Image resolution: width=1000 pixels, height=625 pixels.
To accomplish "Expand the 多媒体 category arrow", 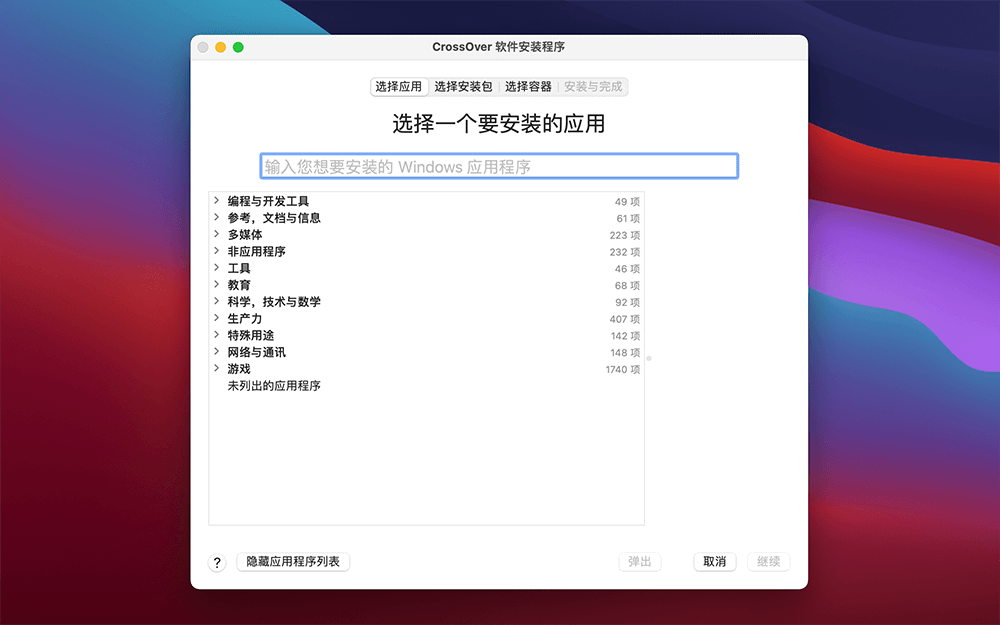I will click(216, 234).
